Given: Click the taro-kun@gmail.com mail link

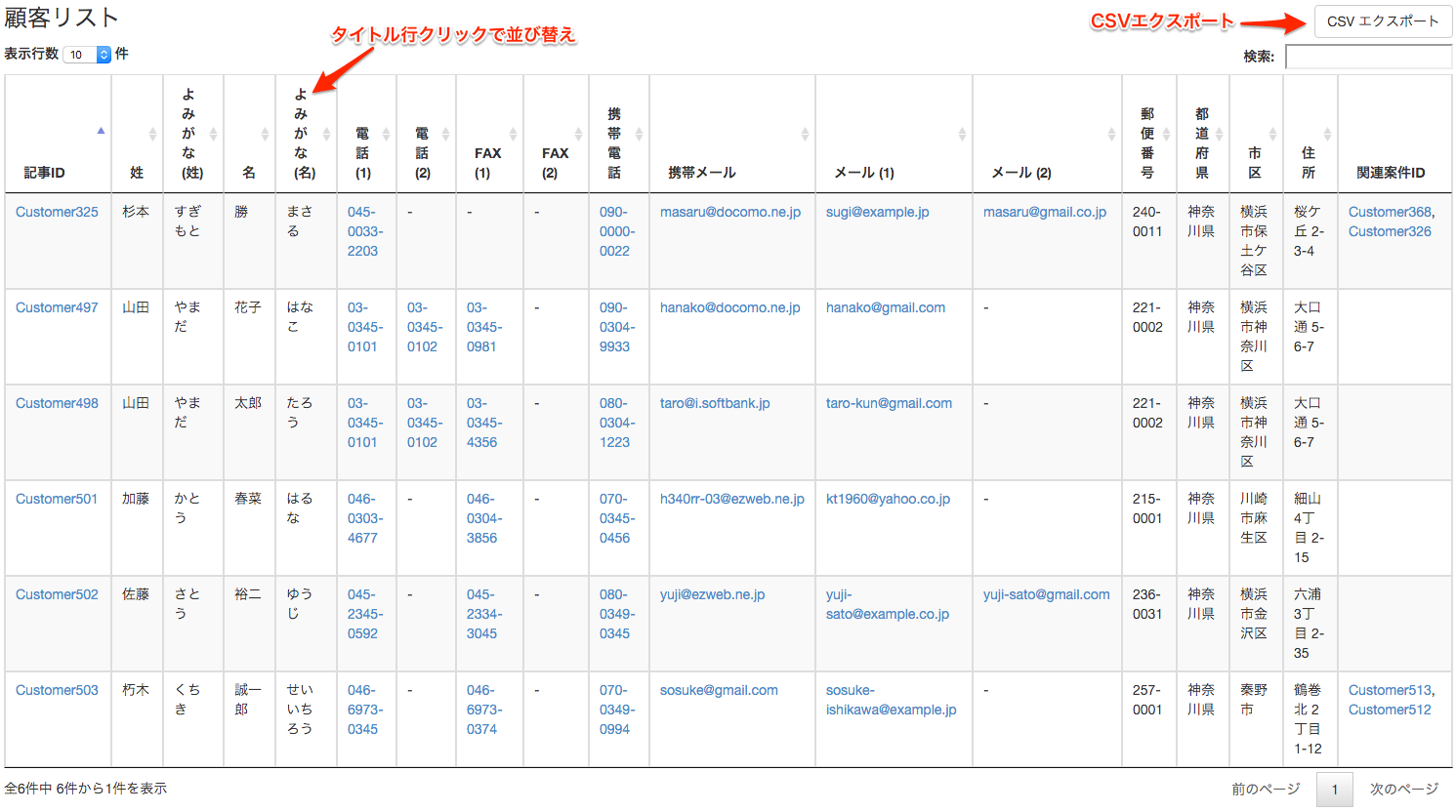Looking at the screenshot, I should tap(889, 403).
